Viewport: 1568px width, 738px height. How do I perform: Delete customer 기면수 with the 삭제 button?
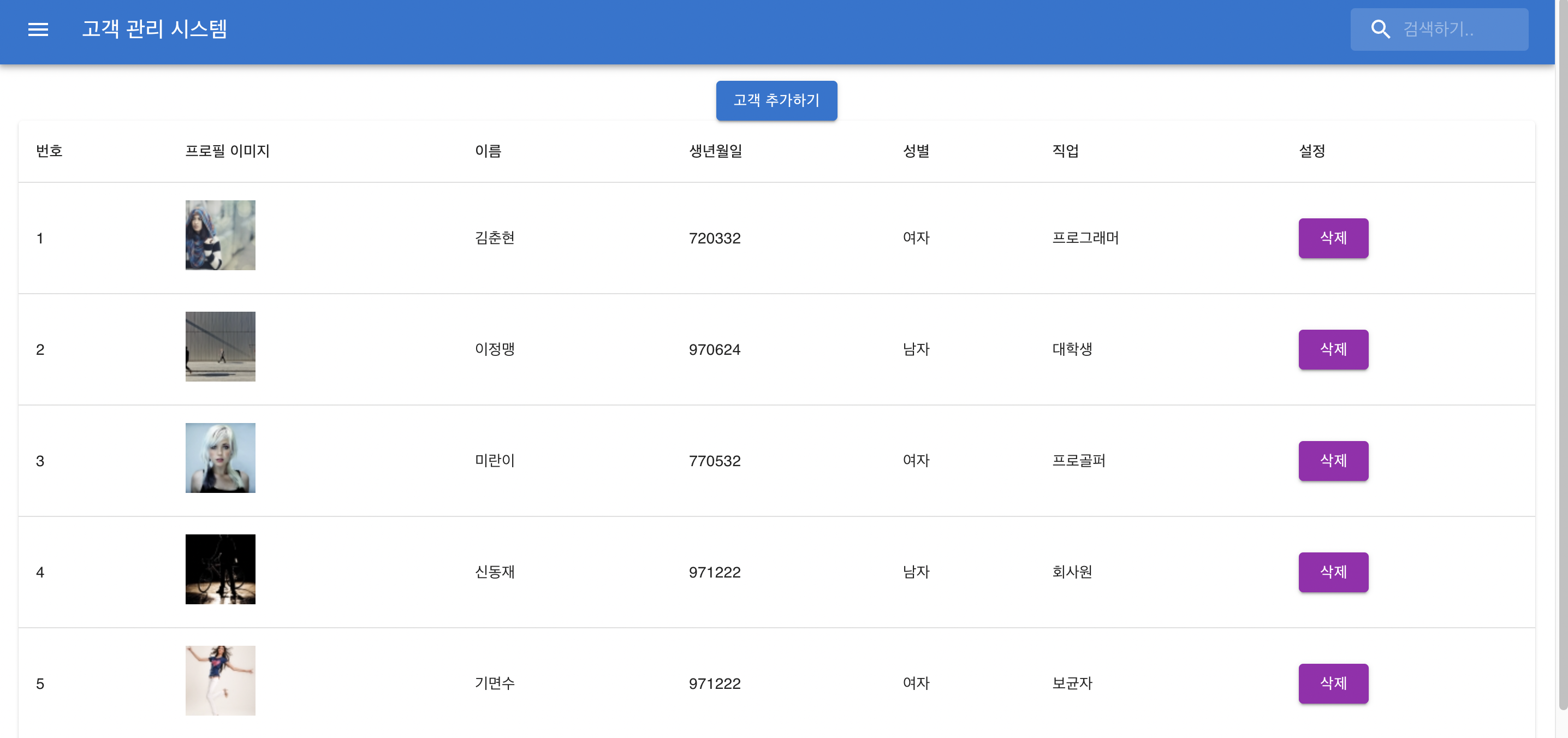(x=1333, y=683)
